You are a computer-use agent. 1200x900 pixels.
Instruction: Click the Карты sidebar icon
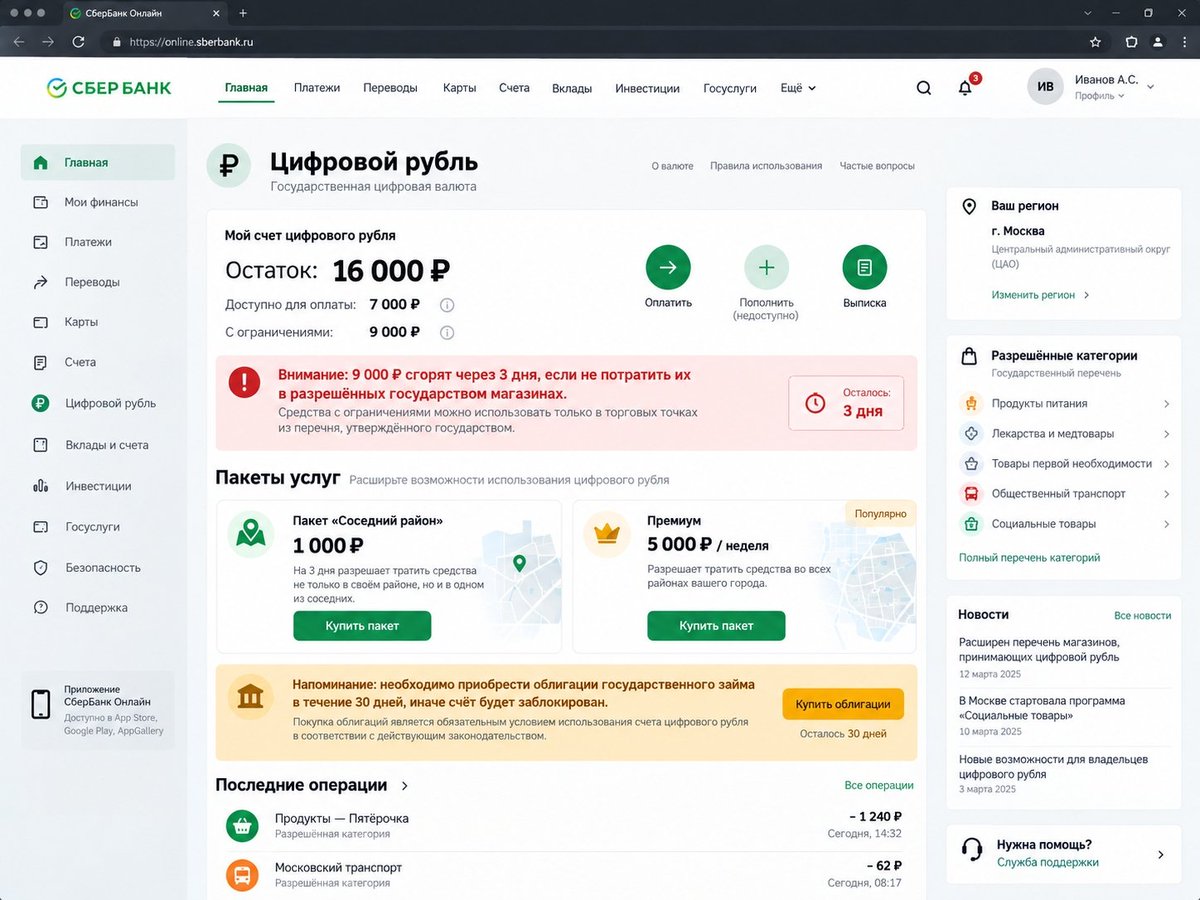pos(41,322)
